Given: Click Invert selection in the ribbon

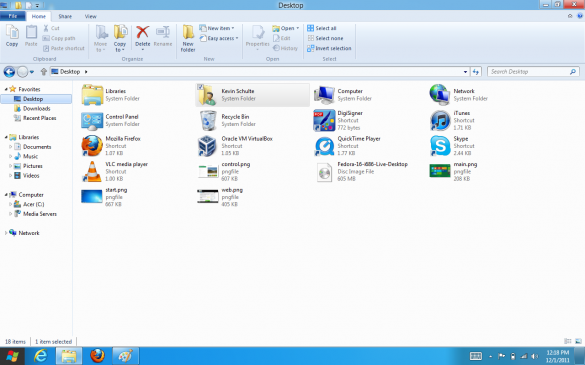Looking at the screenshot, I should click(x=329, y=48).
